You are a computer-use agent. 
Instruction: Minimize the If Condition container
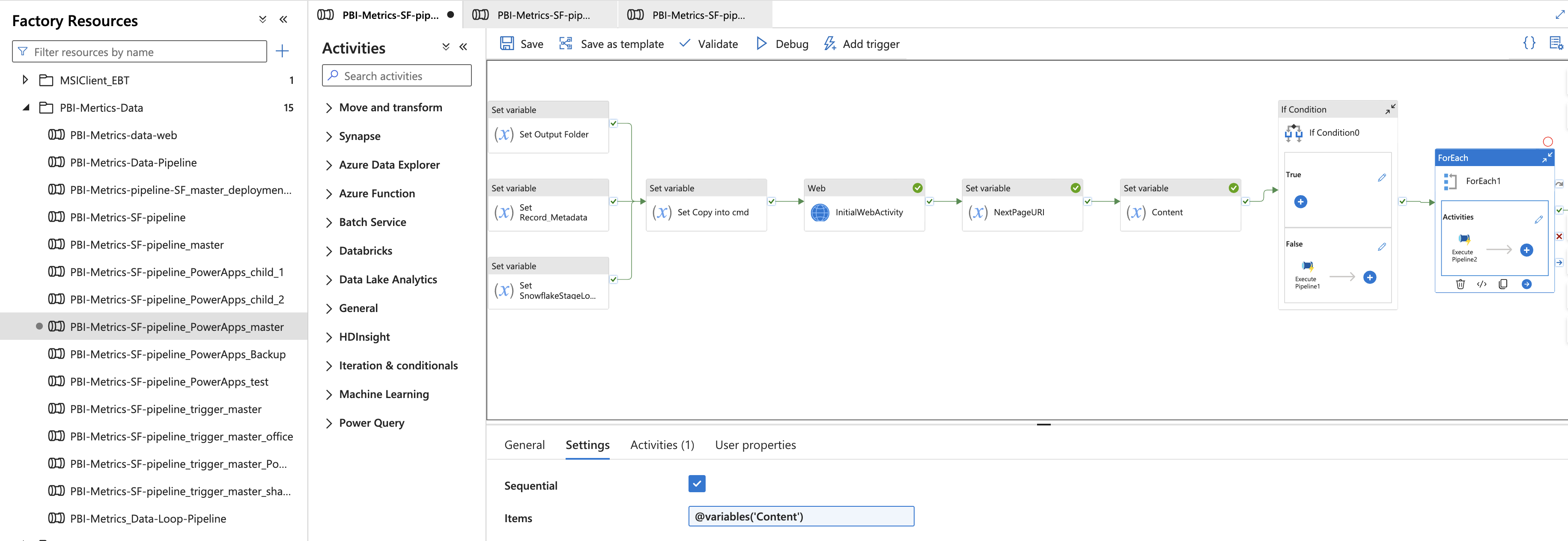coord(1390,109)
